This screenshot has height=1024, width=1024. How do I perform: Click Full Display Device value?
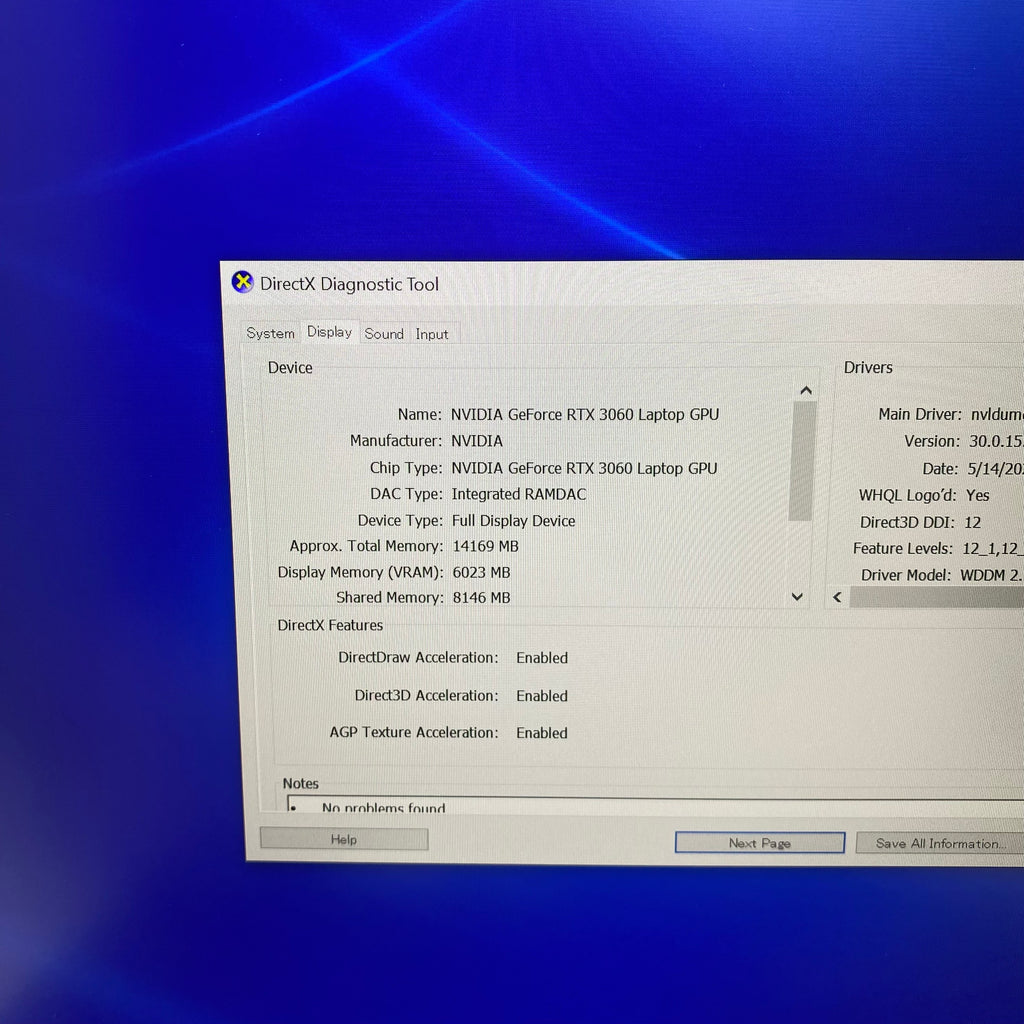[x=513, y=520]
